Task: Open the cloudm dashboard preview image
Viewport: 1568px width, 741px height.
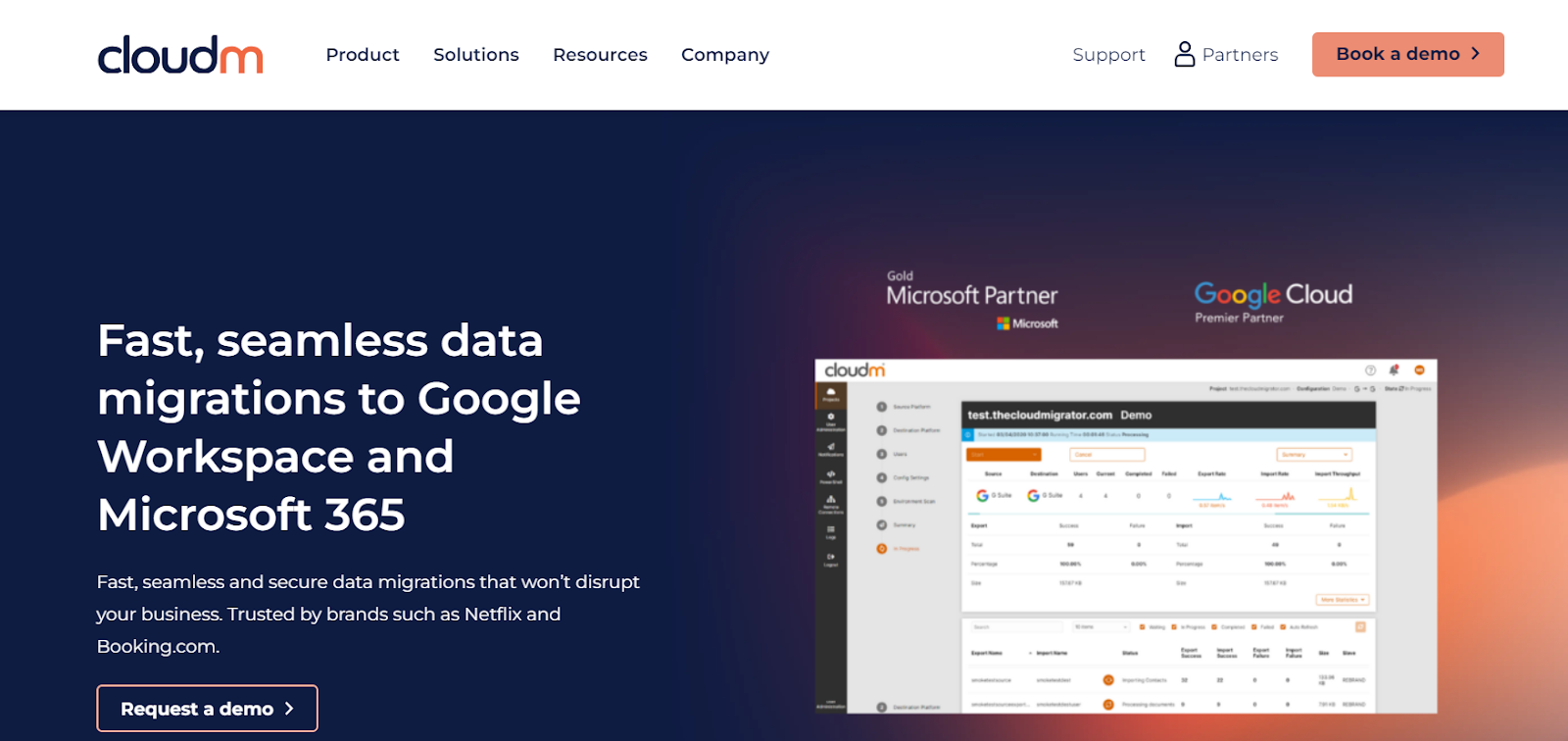Action: 1126,536
